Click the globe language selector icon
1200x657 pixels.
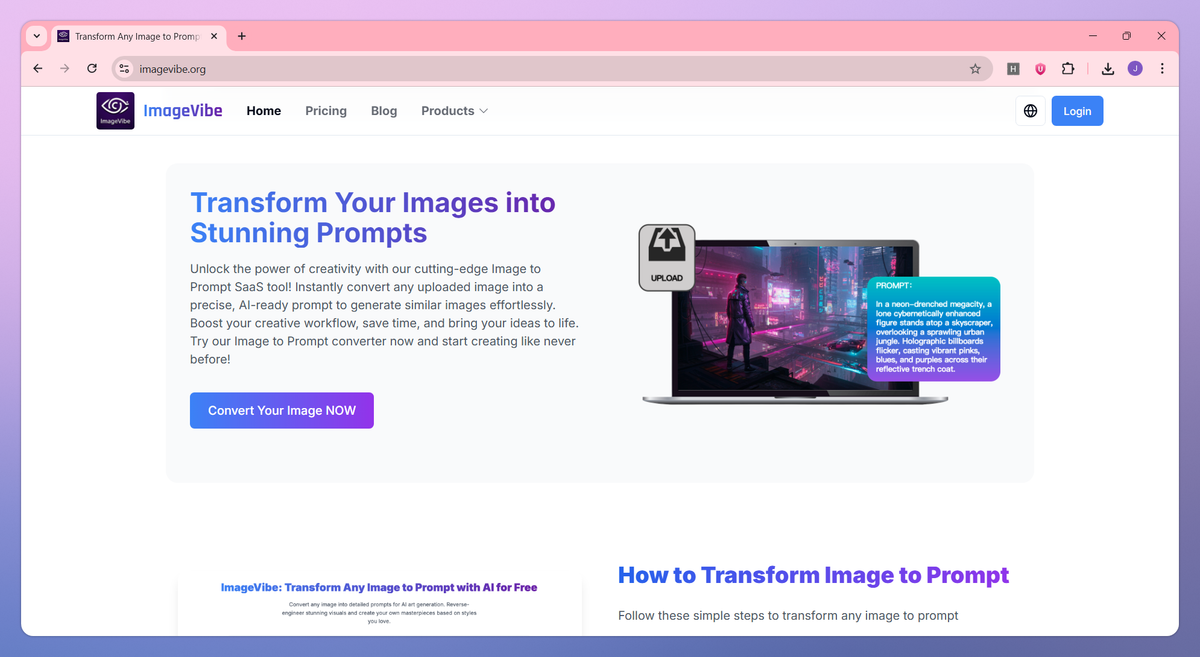point(1030,110)
